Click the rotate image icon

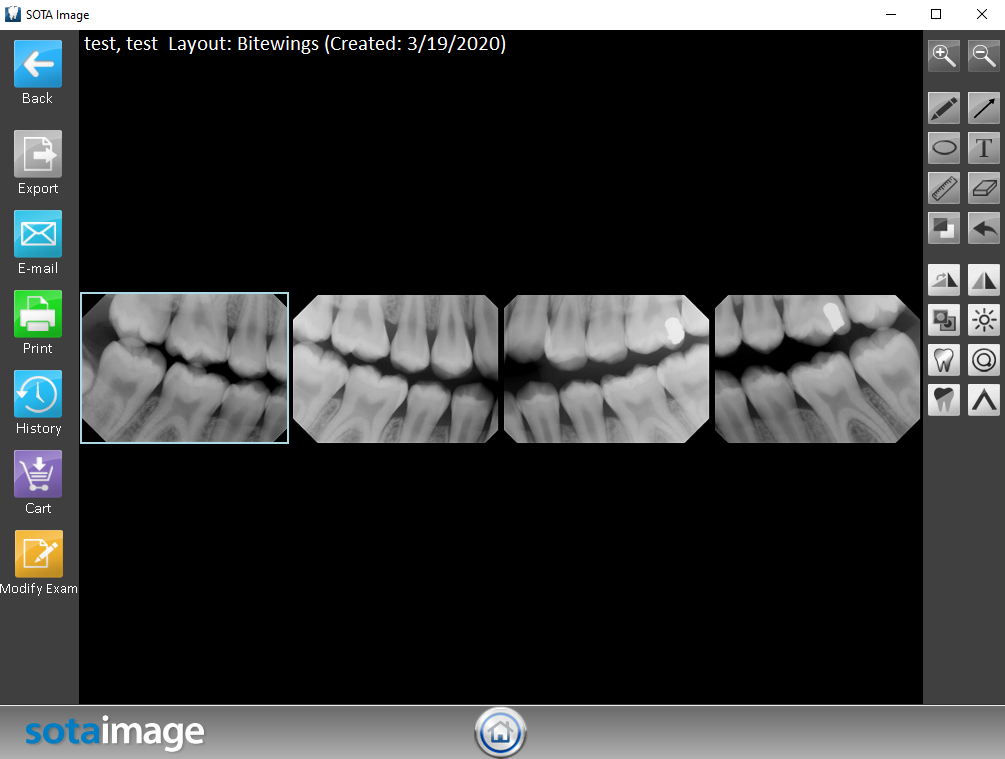point(944,280)
